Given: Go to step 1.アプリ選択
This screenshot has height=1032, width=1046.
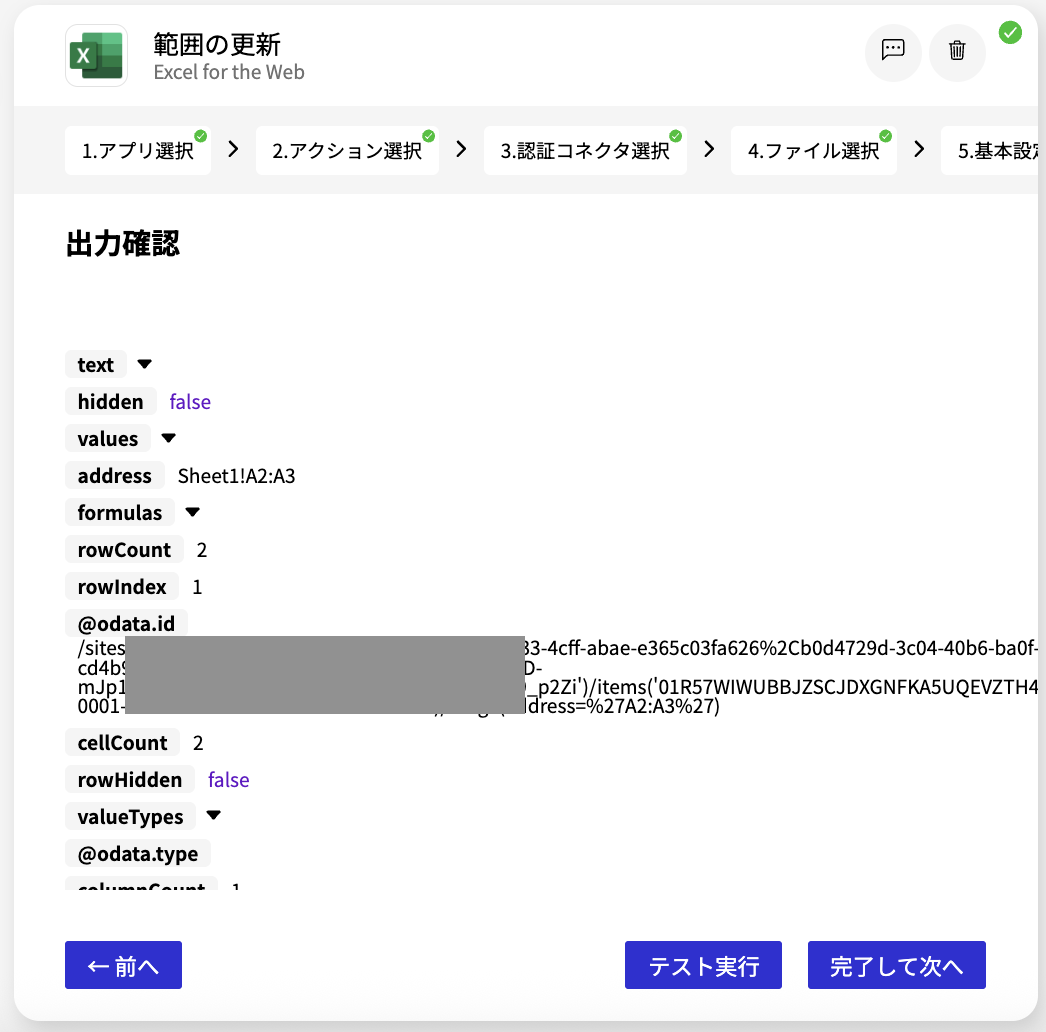Looking at the screenshot, I should [138, 151].
